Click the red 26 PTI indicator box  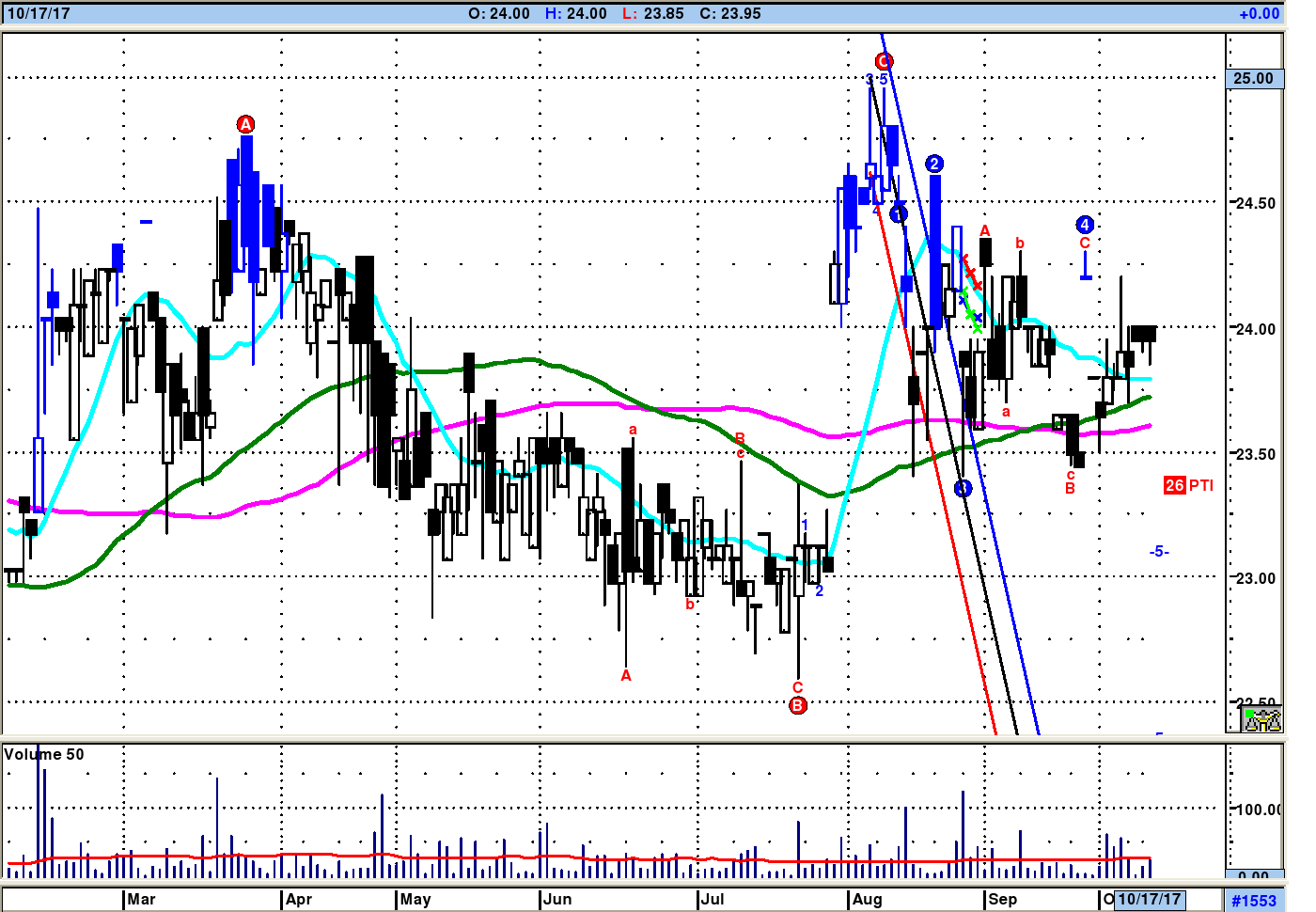point(1175,485)
